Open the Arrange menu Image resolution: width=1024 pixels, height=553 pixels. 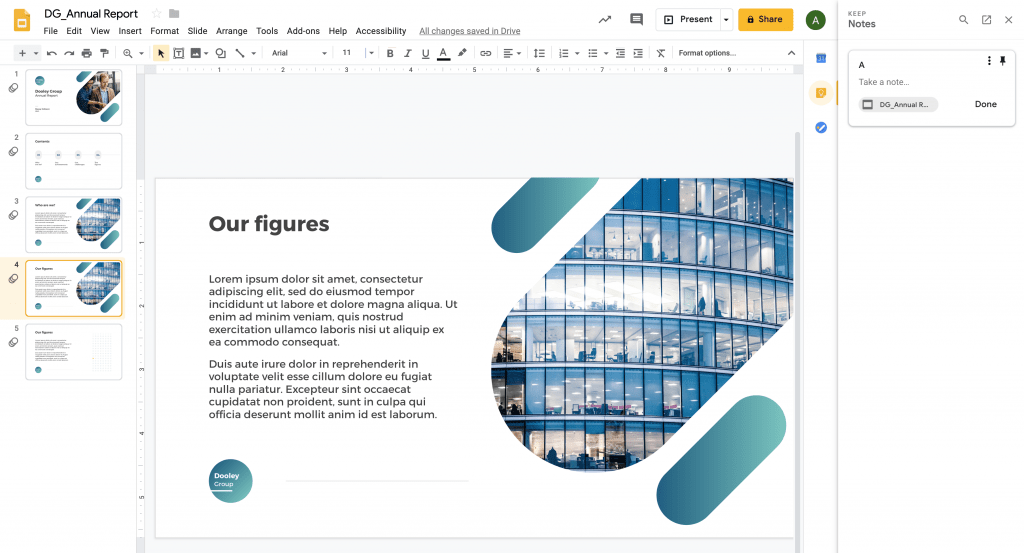coord(231,31)
